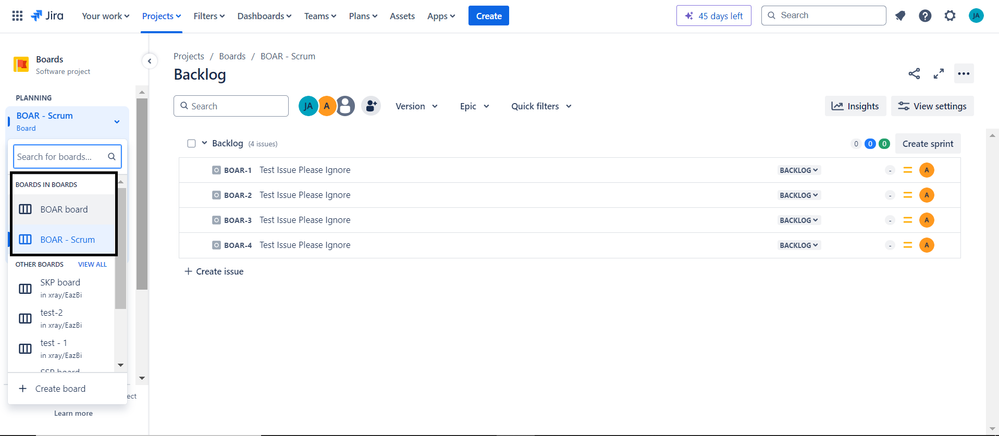The height and width of the screenshot is (436, 999).
Task: Open the Apps menu
Action: [442, 16]
